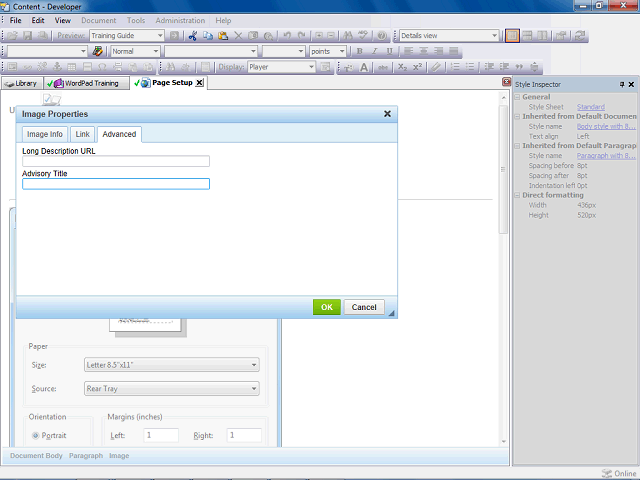Select the horizontal split layout icon
640x480 pixels.
click(x=527, y=36)
